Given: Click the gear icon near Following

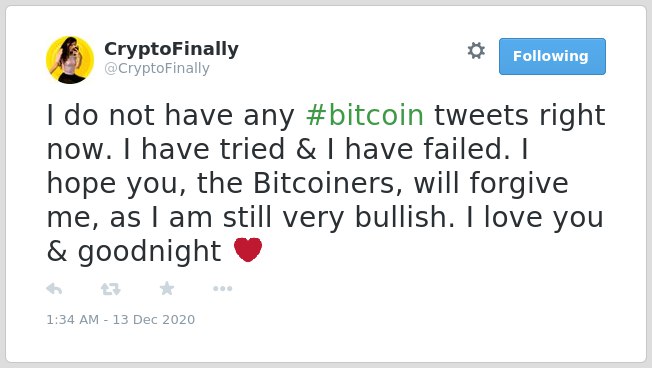Looking at the screenshot, I should [x=476, y=51].
